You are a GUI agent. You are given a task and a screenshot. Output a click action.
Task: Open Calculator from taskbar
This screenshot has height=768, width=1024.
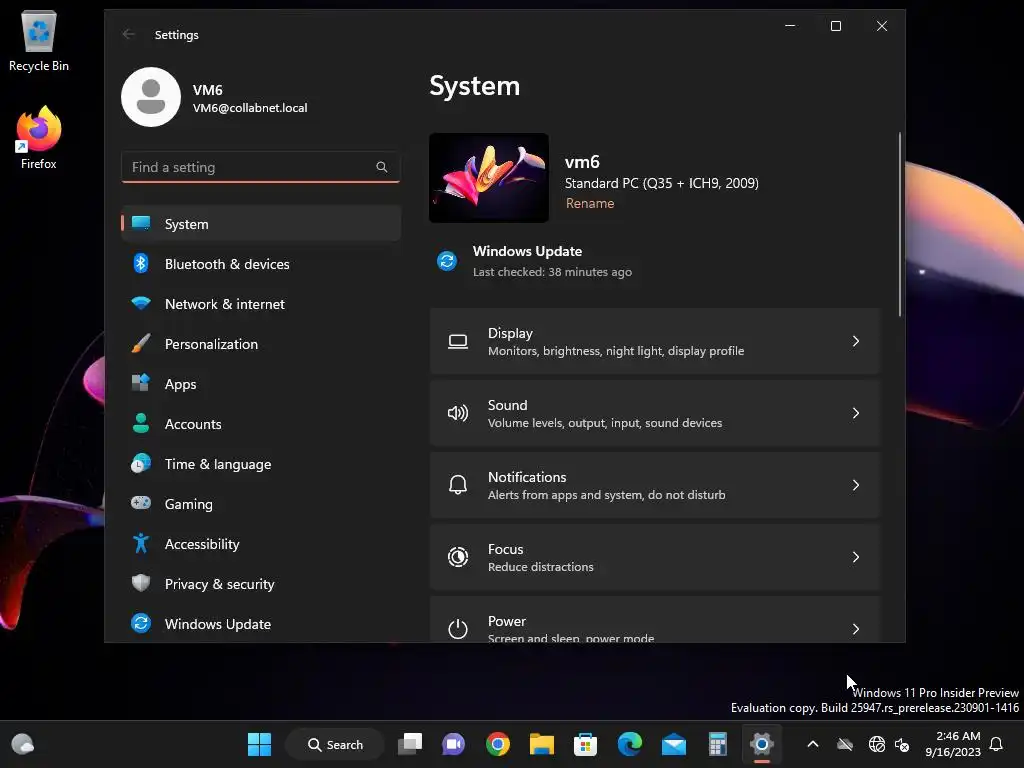(717, 744)
